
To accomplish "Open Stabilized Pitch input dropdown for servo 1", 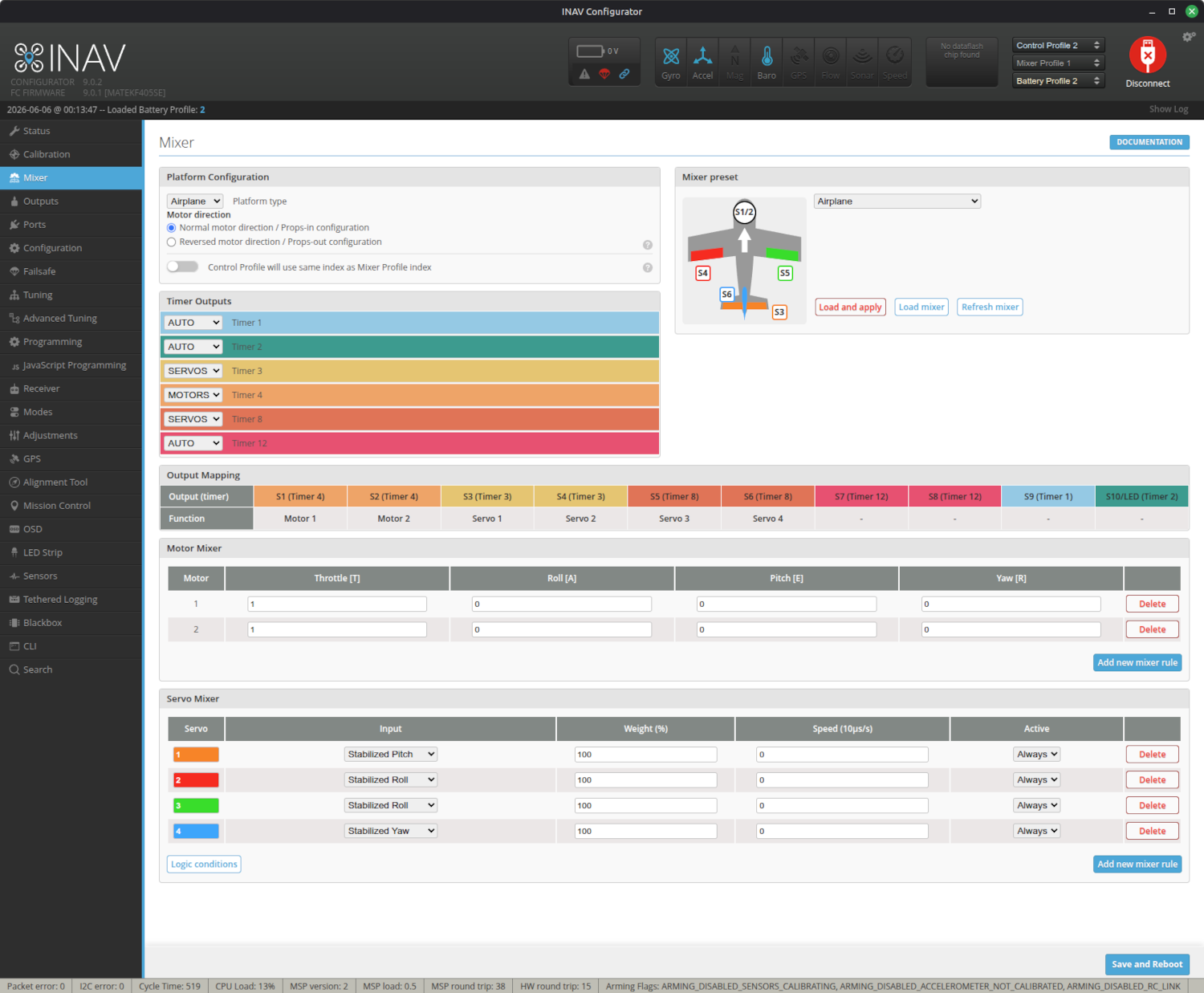I will [x=391, y=755].
